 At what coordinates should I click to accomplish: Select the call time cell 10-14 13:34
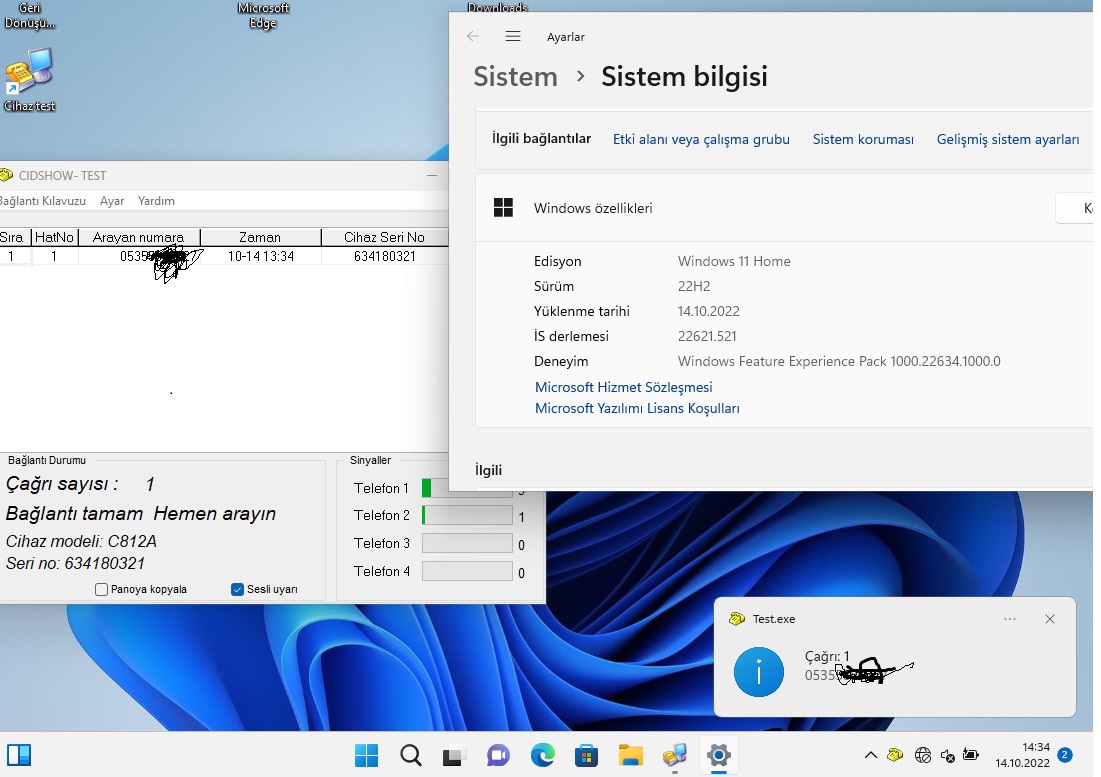(261, 256)
